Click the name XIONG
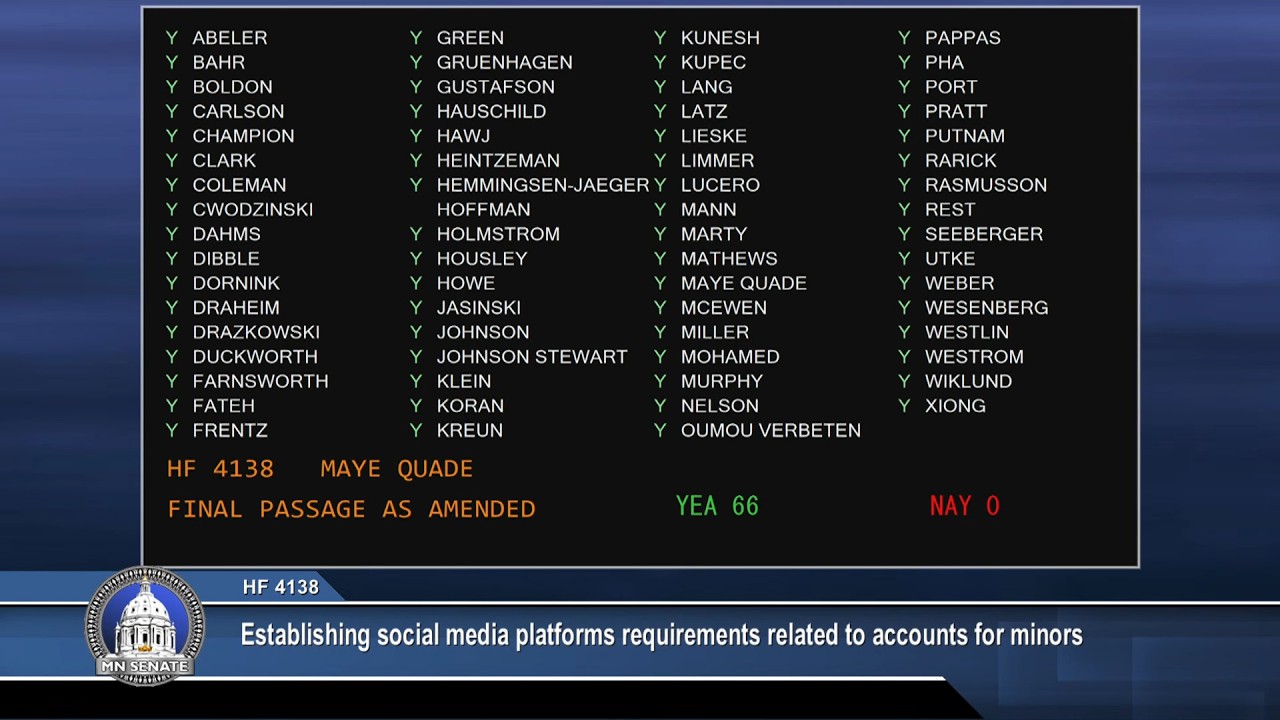Screen dimensions: 1280x720 pyautogui.click(x=956, y=405)
